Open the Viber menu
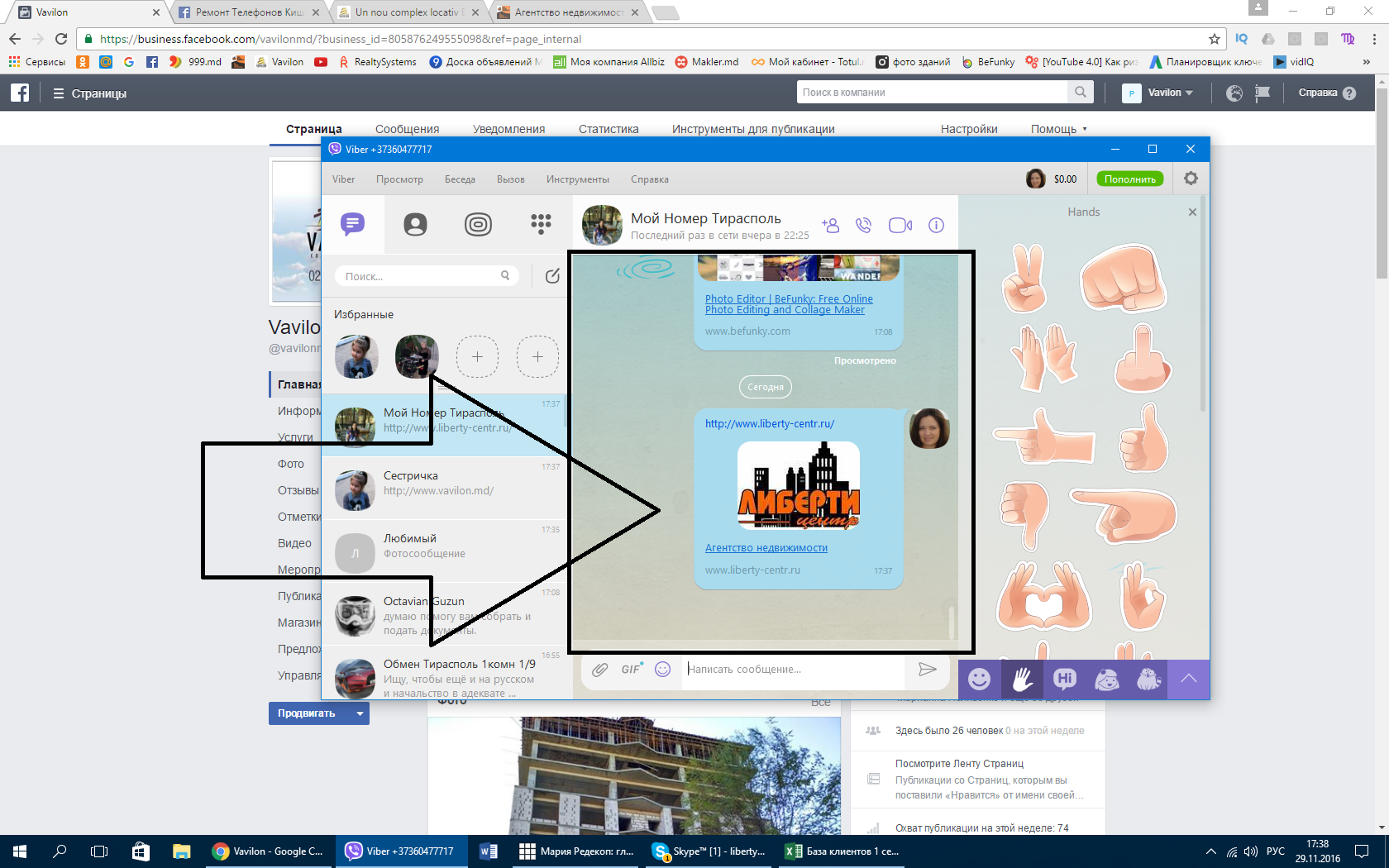This screenshot has width=1389, height=868. tap(343, 179)
